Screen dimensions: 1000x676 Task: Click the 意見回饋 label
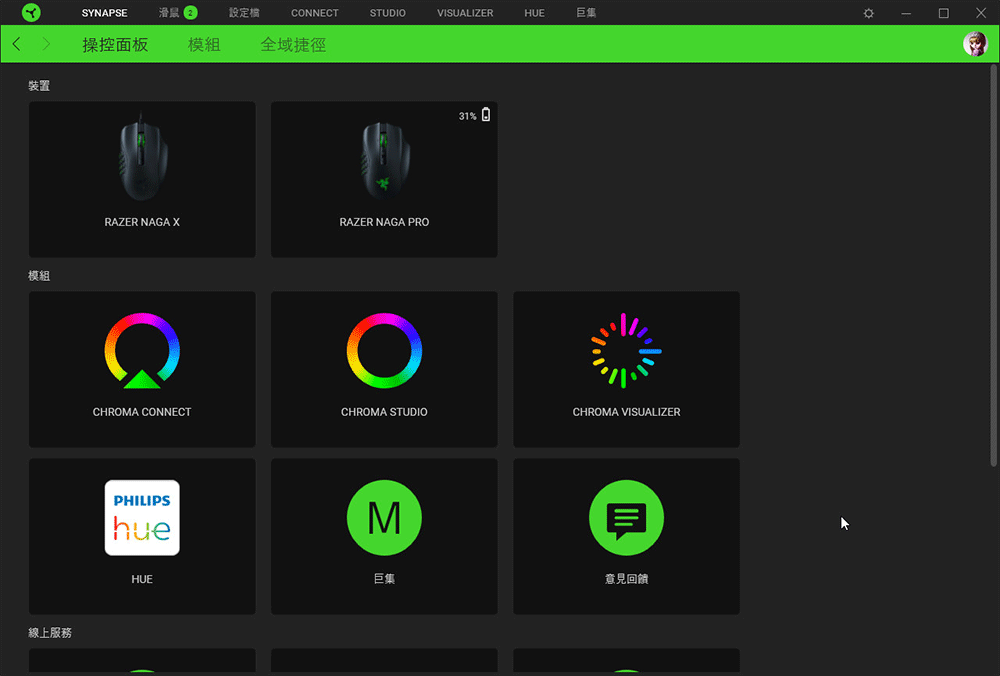626,579
